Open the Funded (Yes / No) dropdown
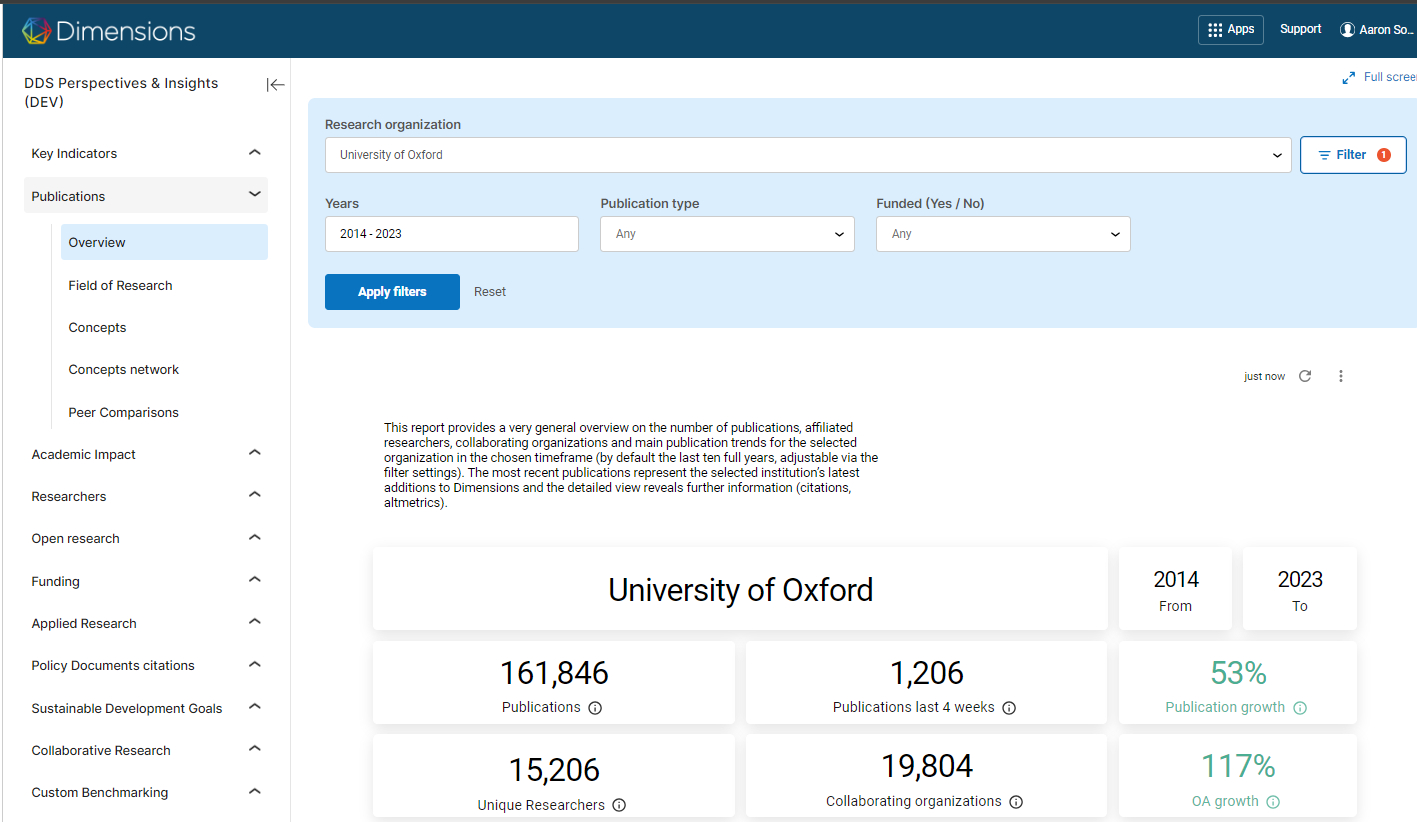 [1003, 234]
